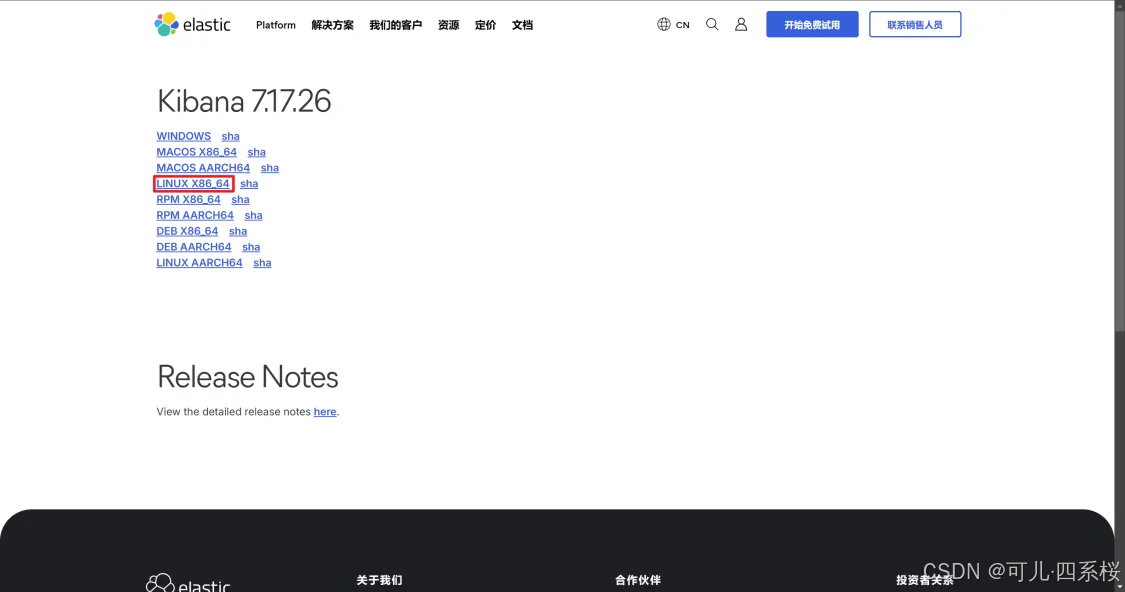The image size is (1125, 592).
Task: Download the MACOS X86_64 package
Action: pyautogui.click(x=197, y=152)
